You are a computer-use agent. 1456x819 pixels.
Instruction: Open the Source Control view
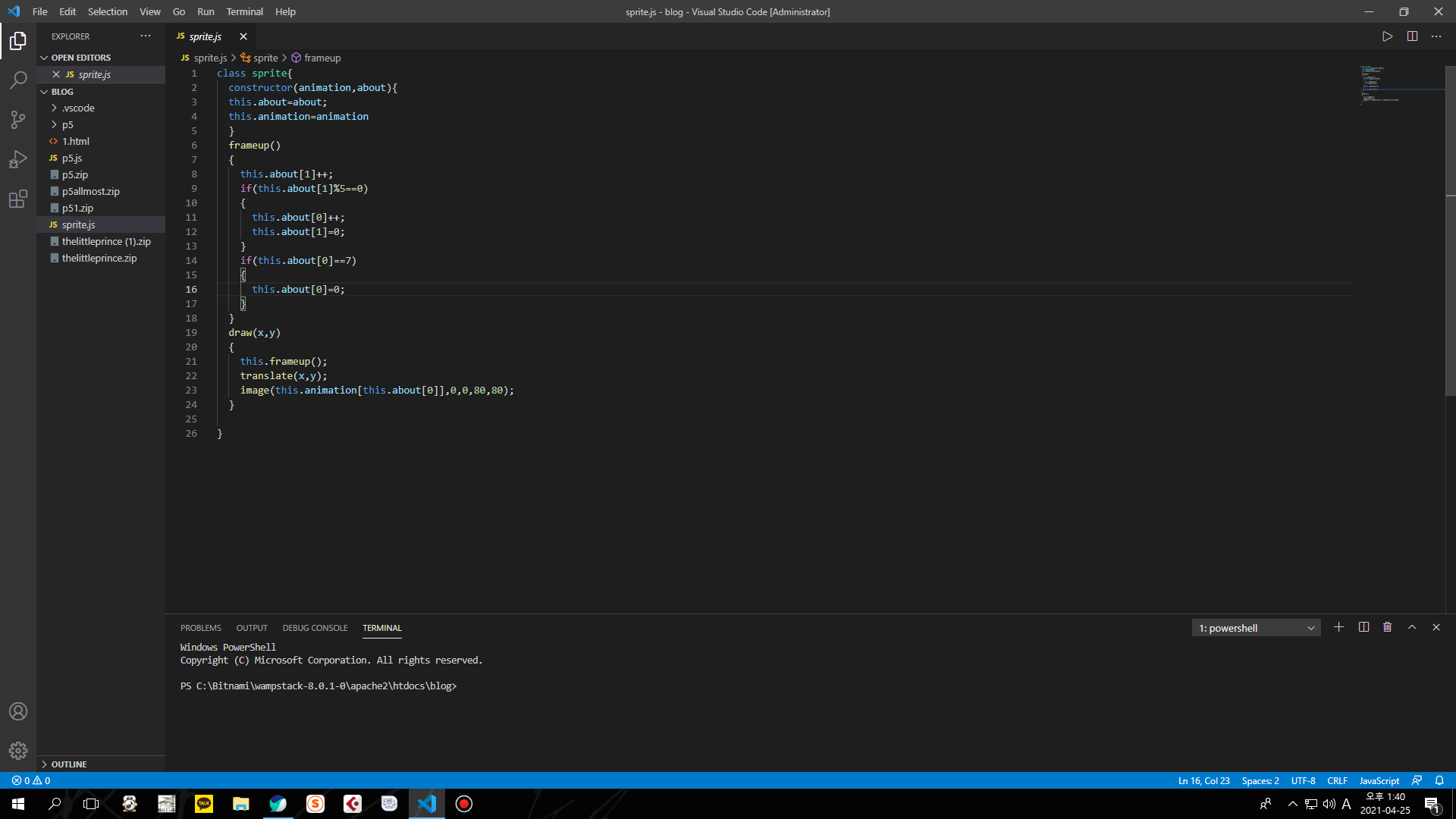[18, 120]
